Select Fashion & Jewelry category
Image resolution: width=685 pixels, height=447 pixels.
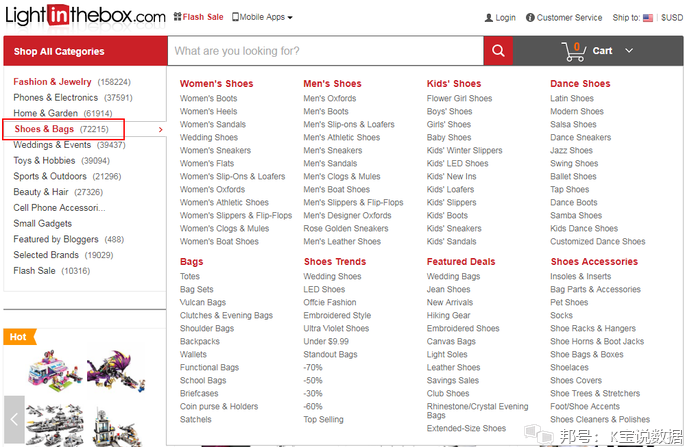point(52,82)
